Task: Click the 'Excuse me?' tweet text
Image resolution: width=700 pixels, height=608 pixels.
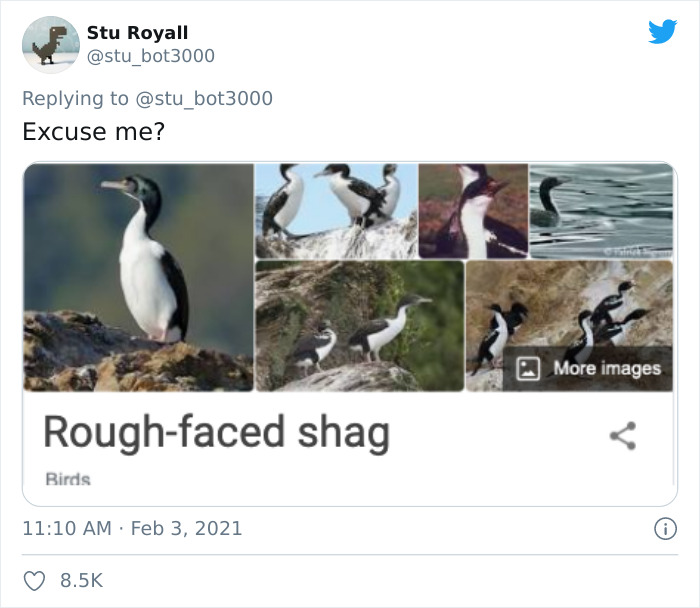Action: [93, 131]
